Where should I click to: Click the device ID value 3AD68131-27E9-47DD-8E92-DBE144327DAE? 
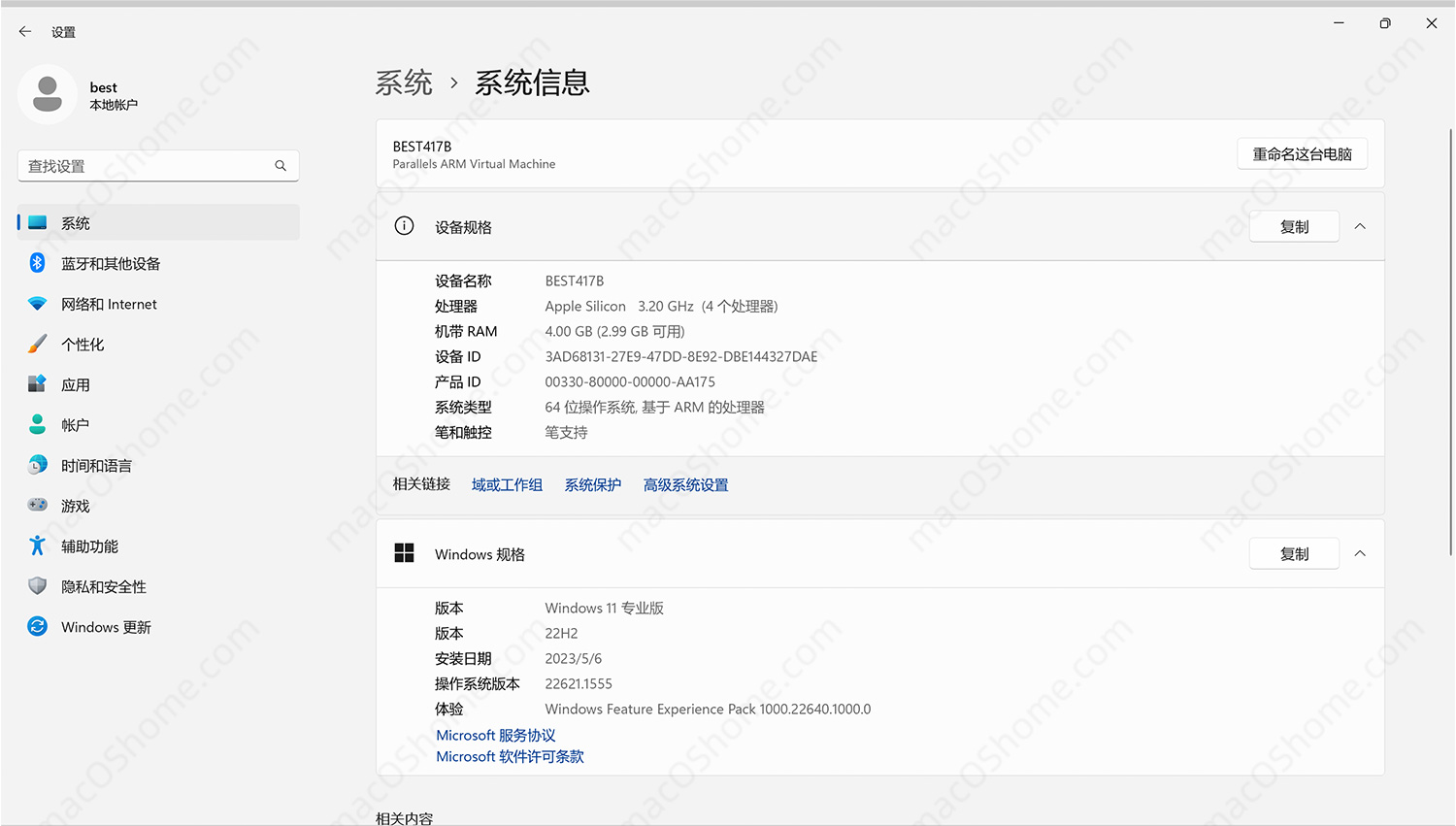point(681,356)
